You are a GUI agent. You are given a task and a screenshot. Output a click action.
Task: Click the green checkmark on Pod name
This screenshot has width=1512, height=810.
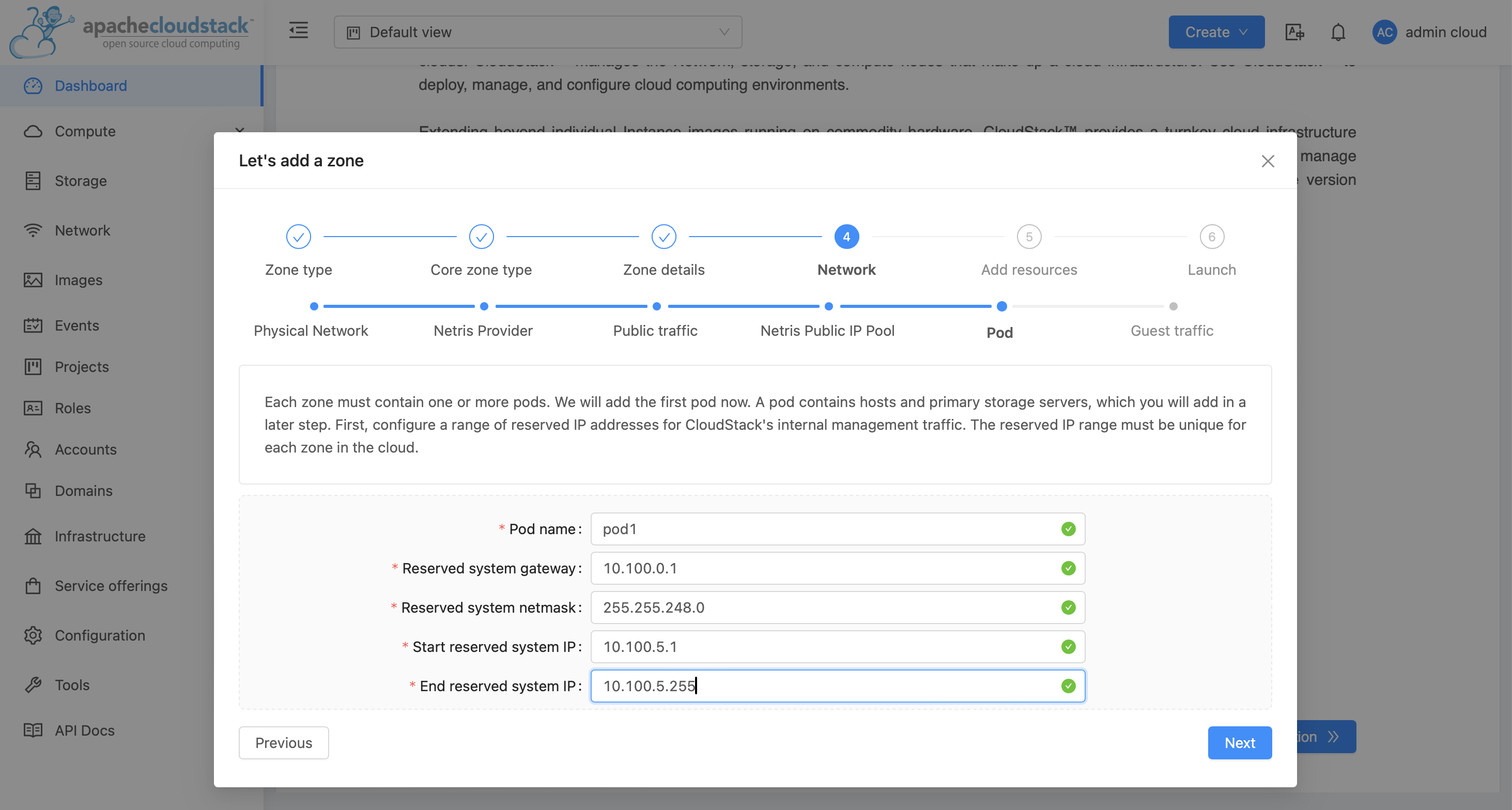click(1068, 529)
